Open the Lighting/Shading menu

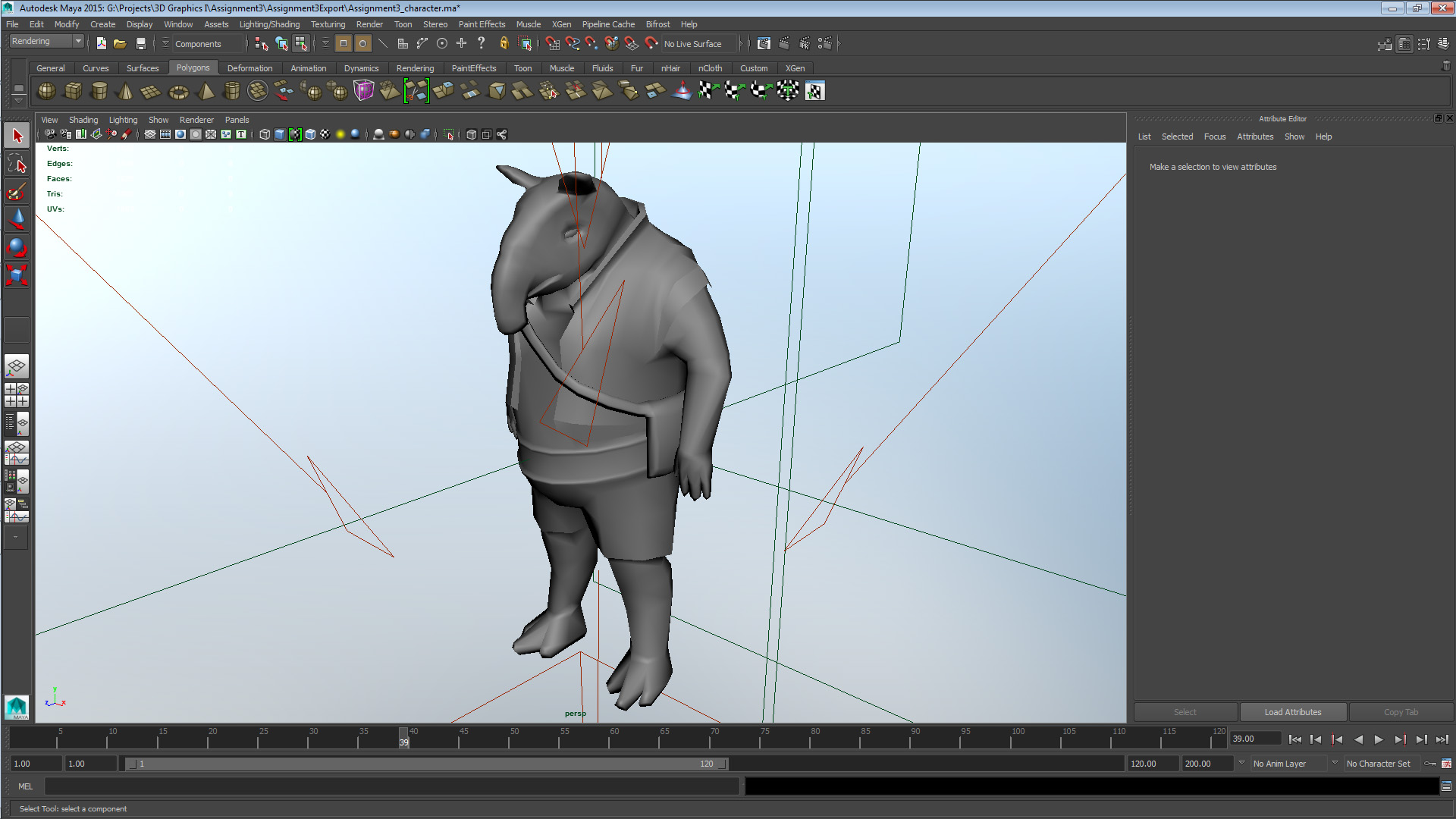269,24
